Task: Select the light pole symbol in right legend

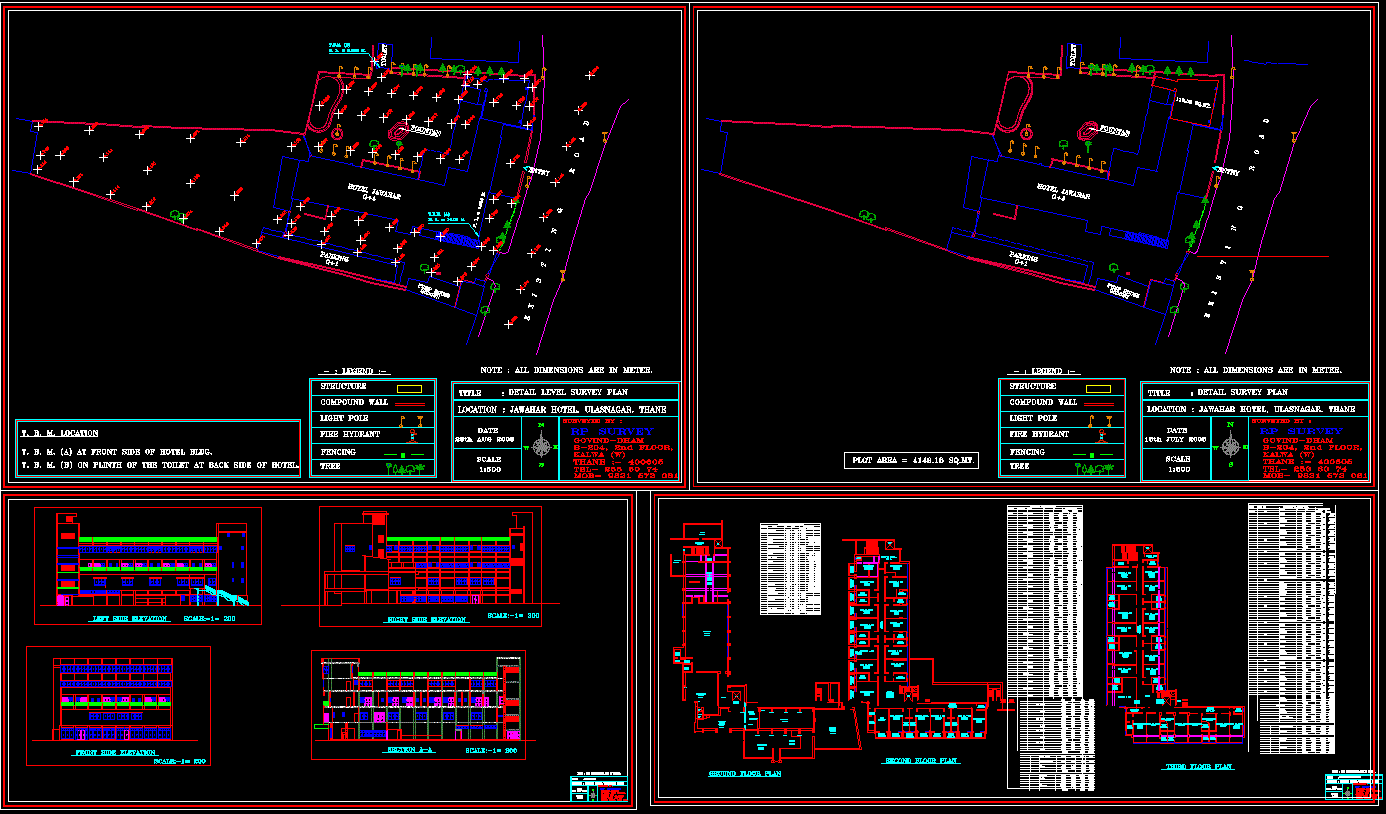Action: [1100, 421]
